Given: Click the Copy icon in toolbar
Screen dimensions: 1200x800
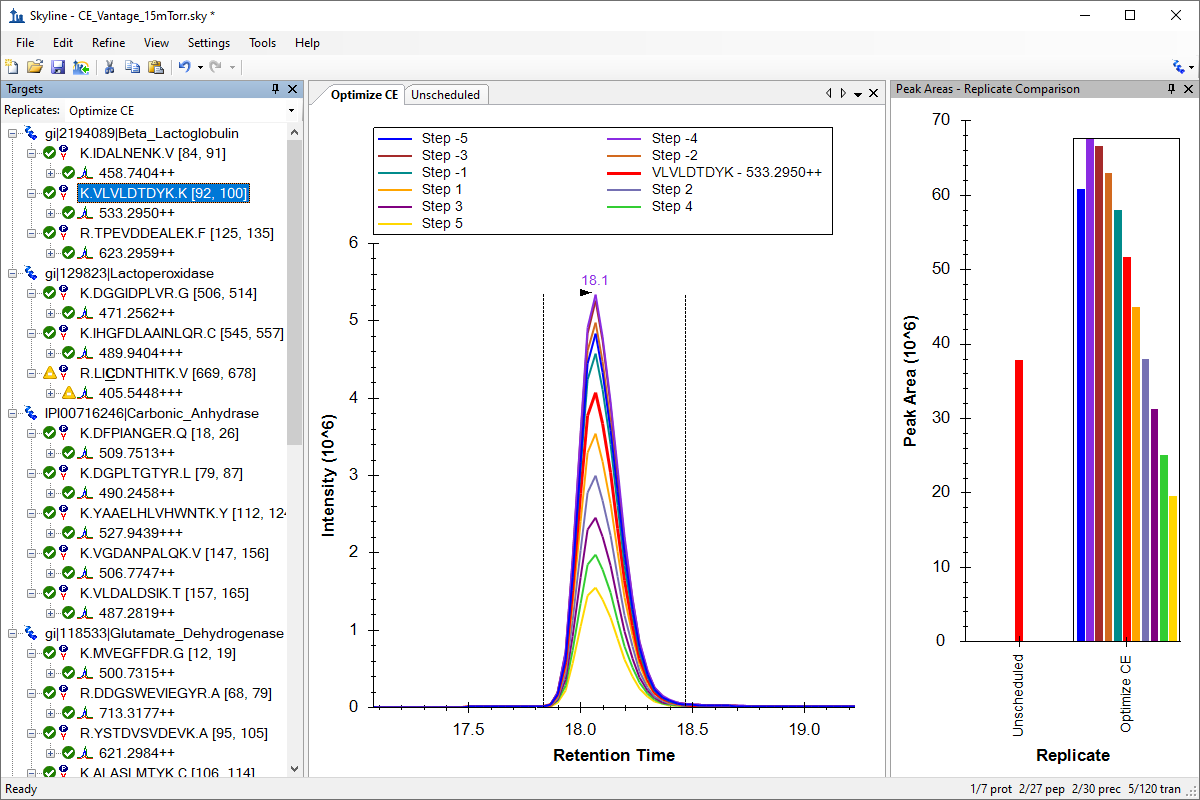Looking at the screenshot, I should pyautogui.click(x=132, y=67).
